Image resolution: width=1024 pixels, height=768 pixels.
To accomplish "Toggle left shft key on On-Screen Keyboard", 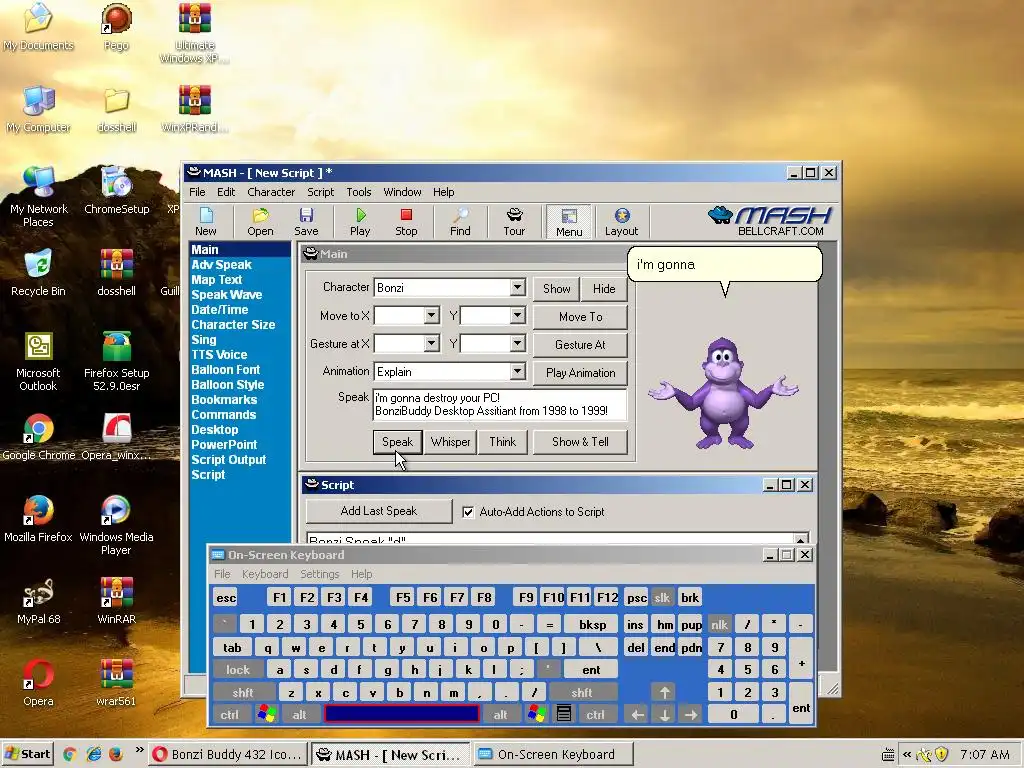I will [x=243, y=692].
